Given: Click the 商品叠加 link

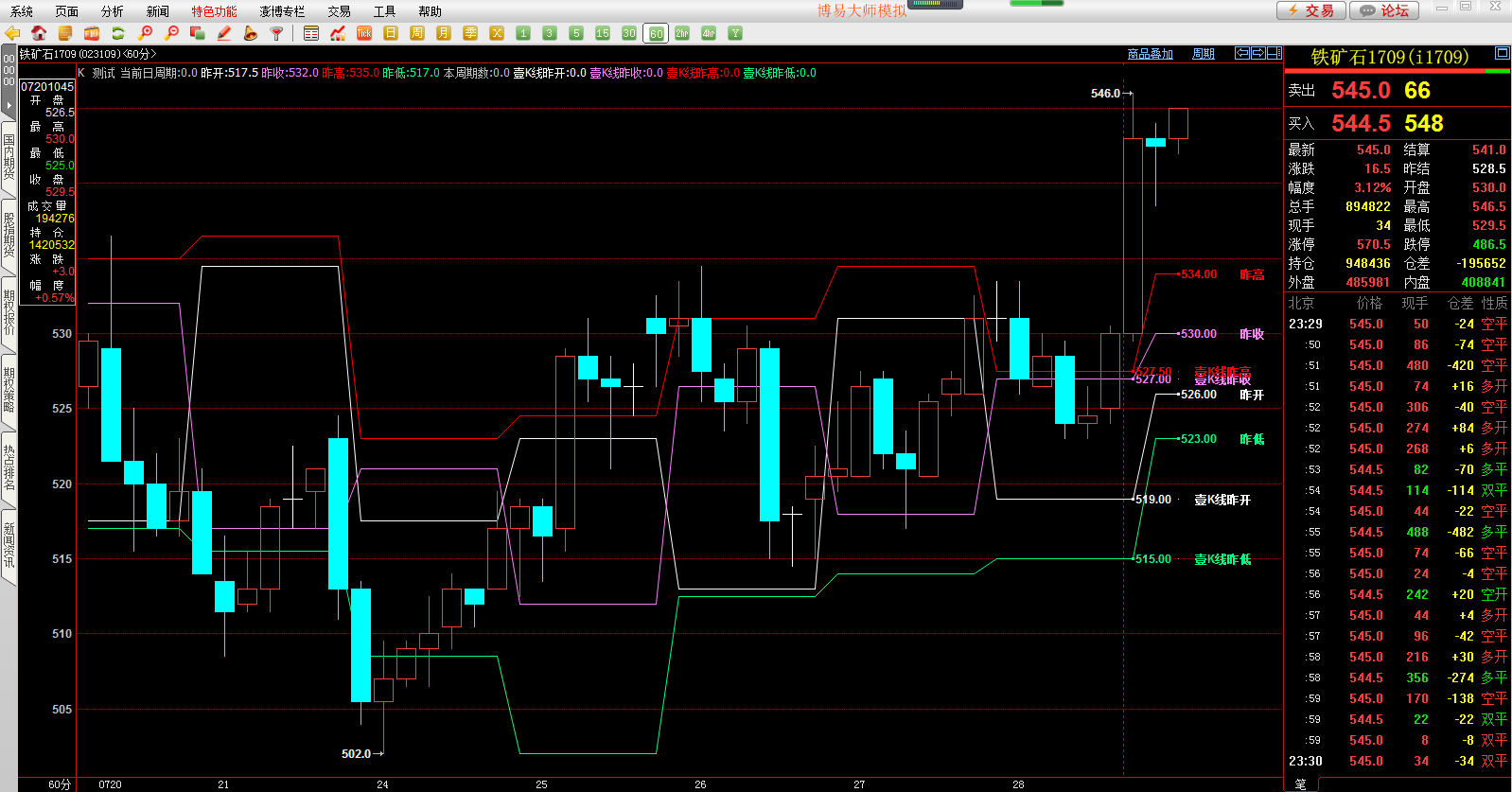Looking at the screenshot, I should tap(1150, 54).
